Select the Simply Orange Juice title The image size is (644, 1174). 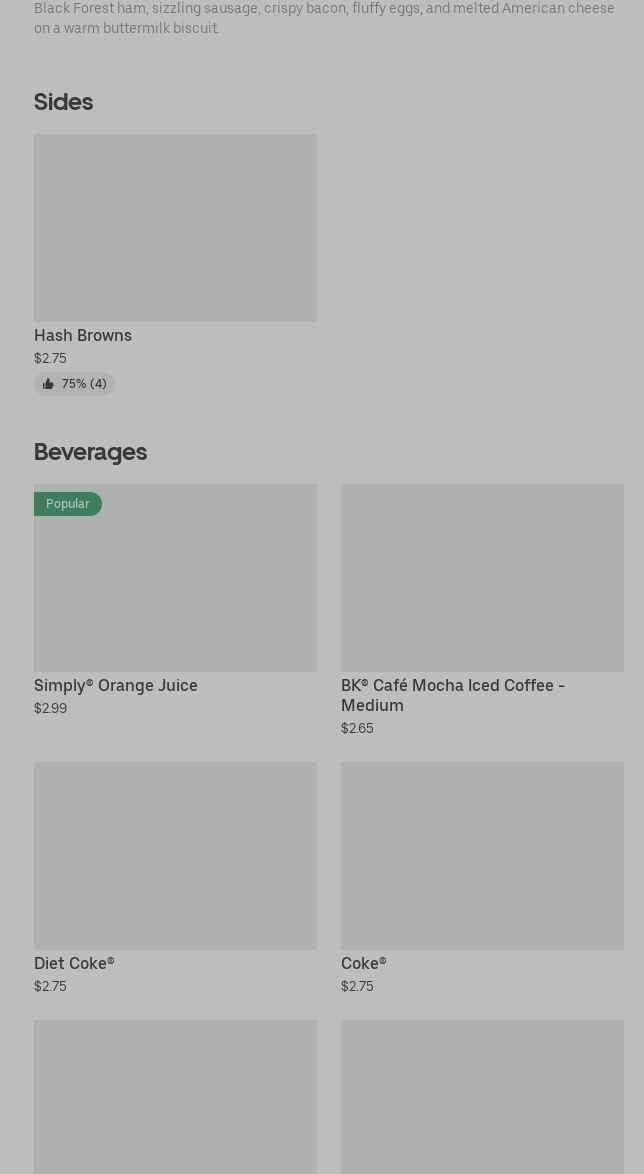coord(116,686)
